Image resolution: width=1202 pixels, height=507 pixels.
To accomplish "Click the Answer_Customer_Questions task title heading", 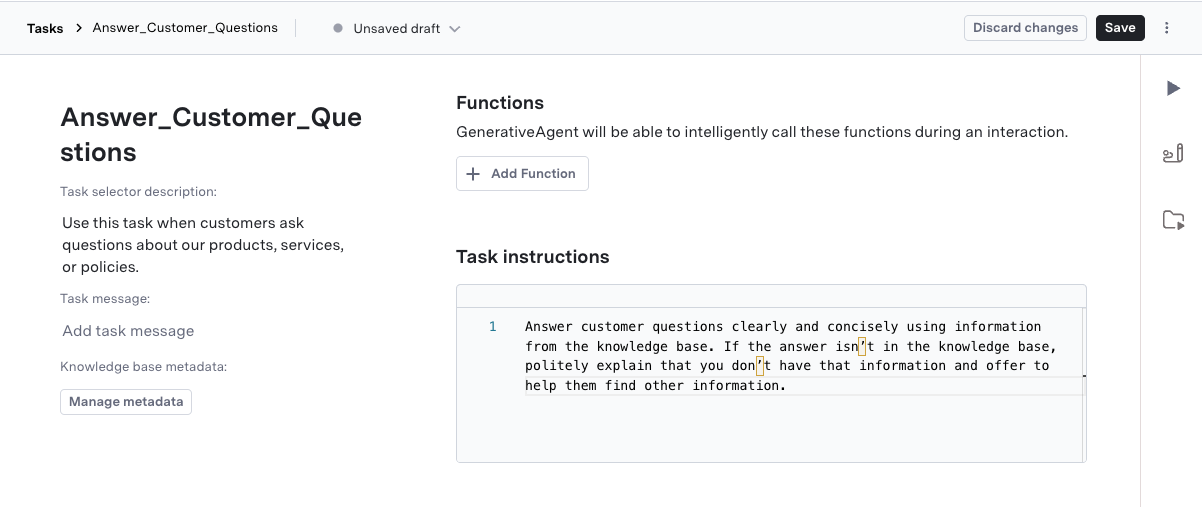I will coord(211,135).
